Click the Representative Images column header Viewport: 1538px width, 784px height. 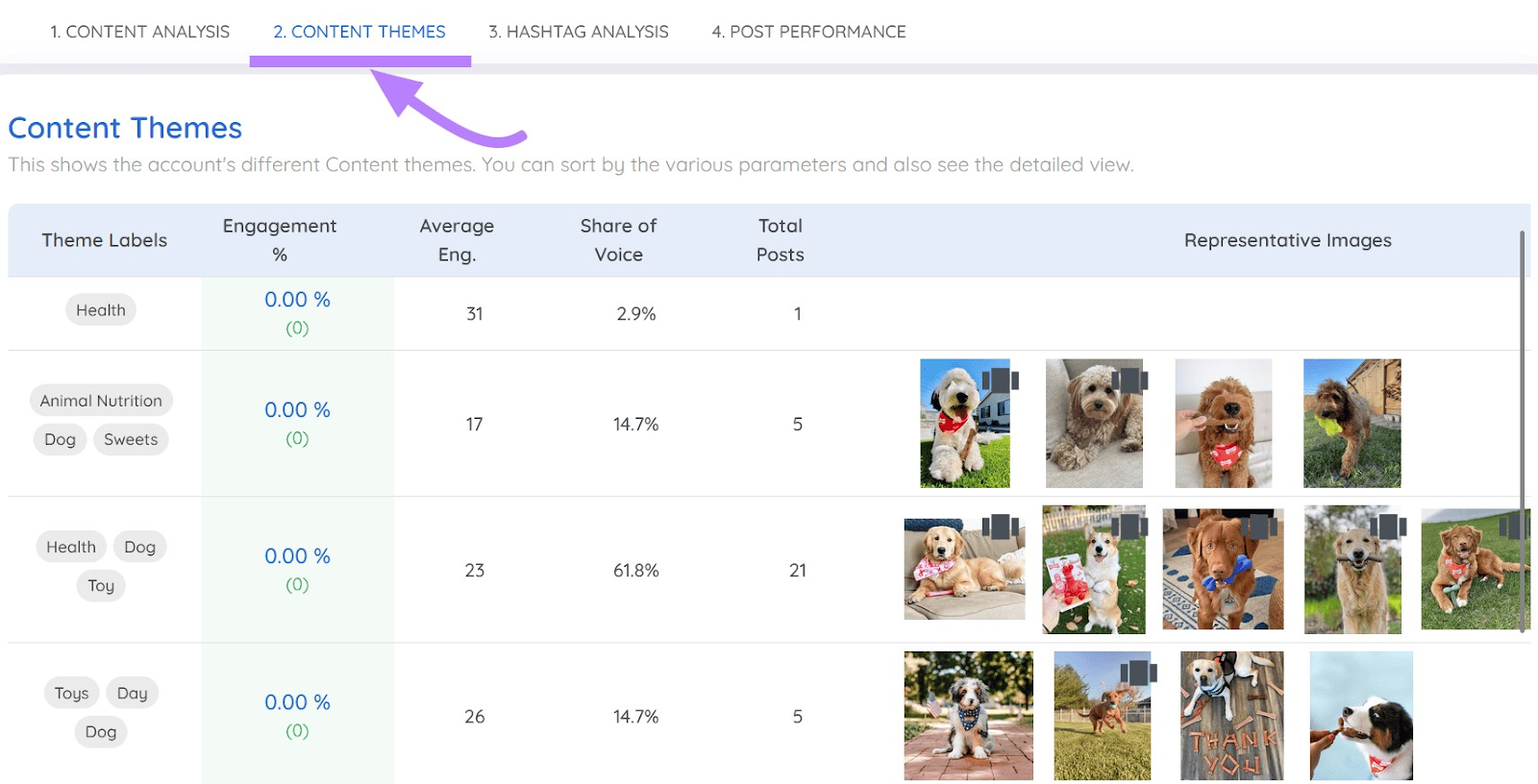1287,240
